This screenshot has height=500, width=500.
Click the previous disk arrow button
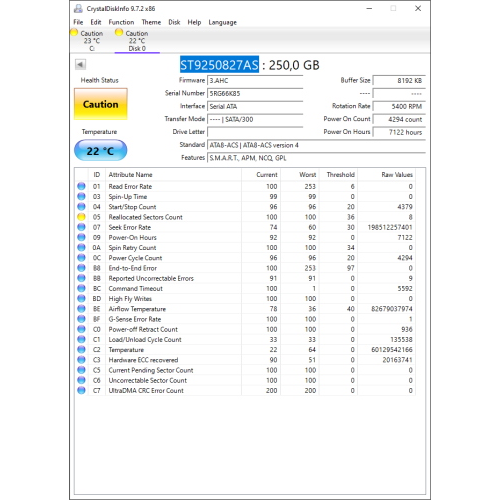80,64
